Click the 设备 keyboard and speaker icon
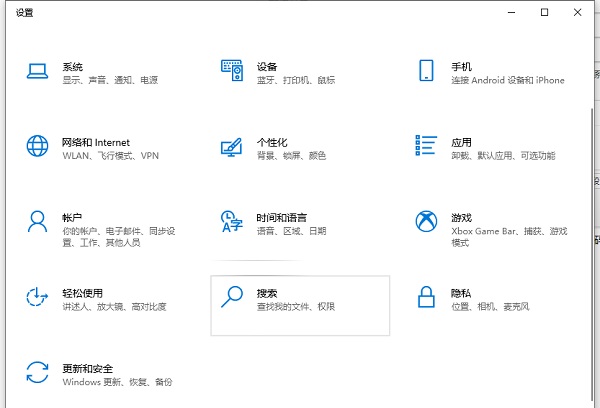 [232, 71]
